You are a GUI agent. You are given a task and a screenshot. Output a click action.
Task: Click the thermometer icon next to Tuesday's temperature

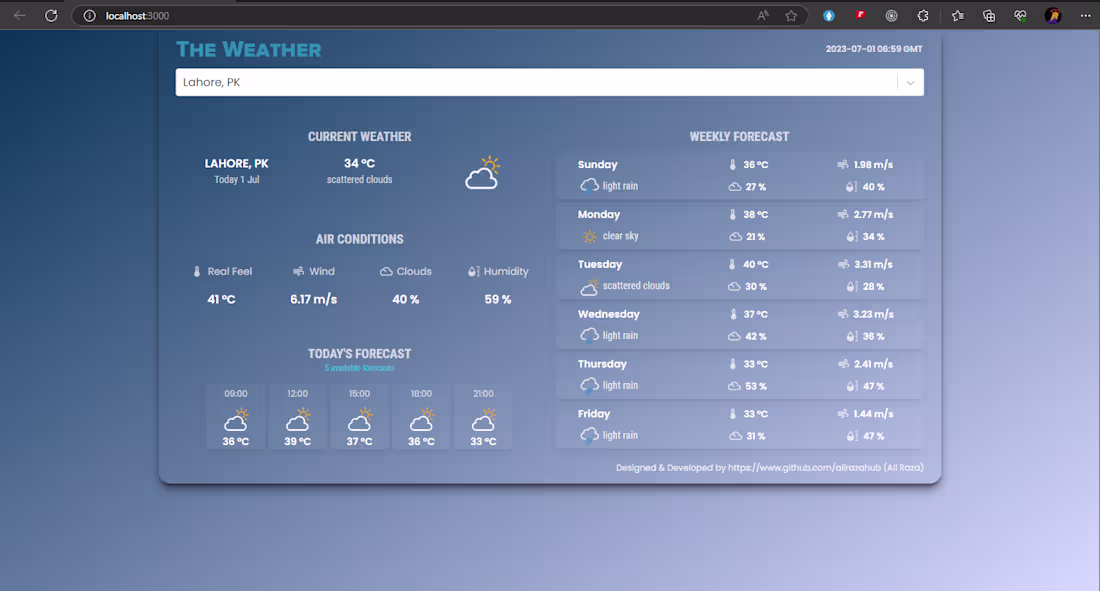pos(734,264)
